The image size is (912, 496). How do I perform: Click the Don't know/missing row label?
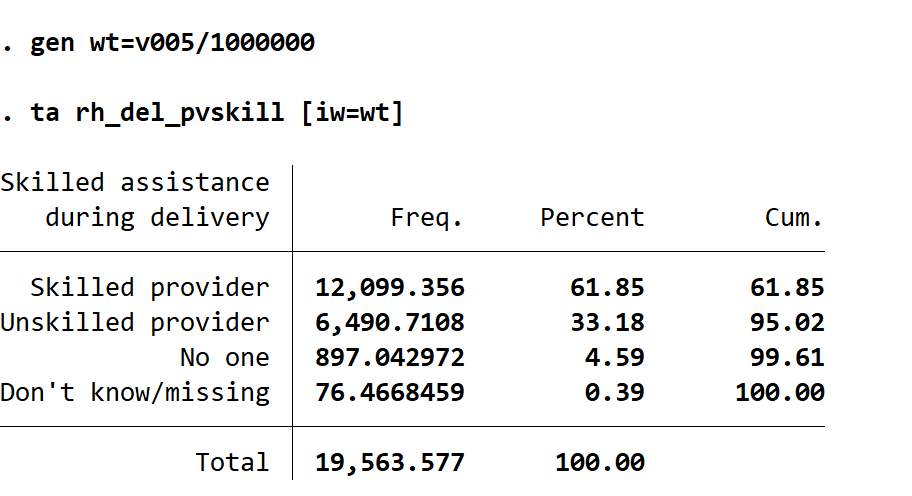coord(135,393)
